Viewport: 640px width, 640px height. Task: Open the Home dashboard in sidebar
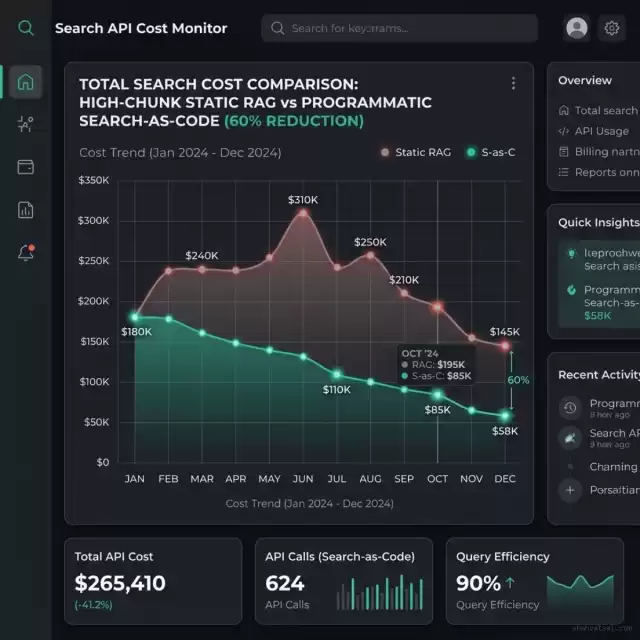(x=25, y=82)
